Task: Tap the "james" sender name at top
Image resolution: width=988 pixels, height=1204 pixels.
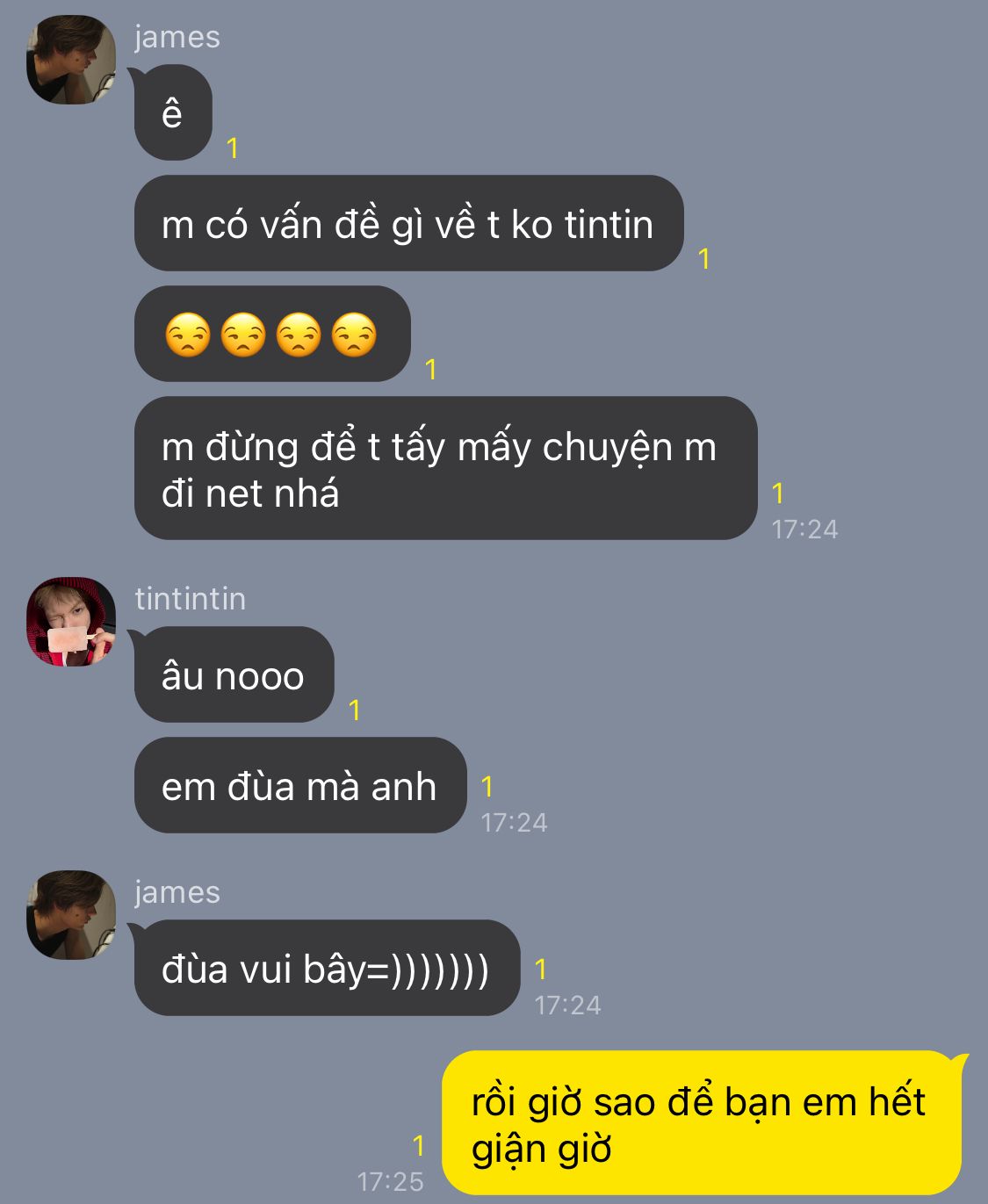Action: pyautogui.click(x=177, y=37)
